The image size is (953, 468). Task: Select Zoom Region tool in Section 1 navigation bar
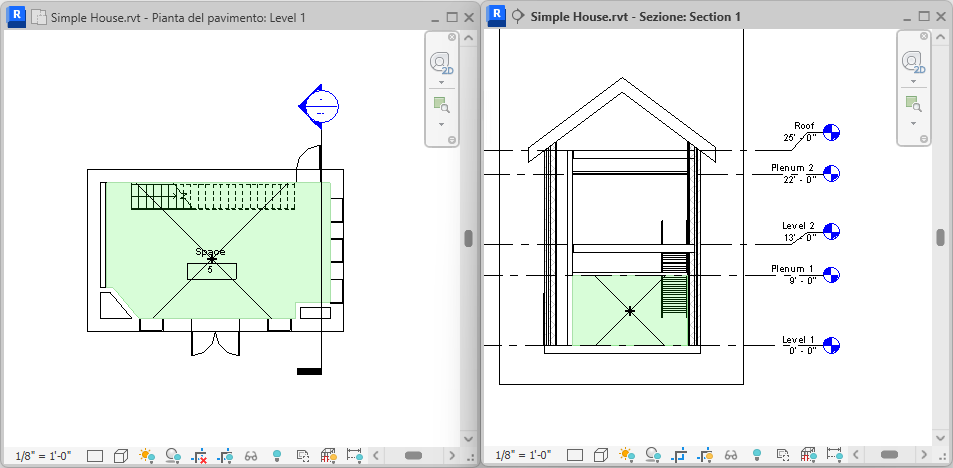click(x=913, y=104)
